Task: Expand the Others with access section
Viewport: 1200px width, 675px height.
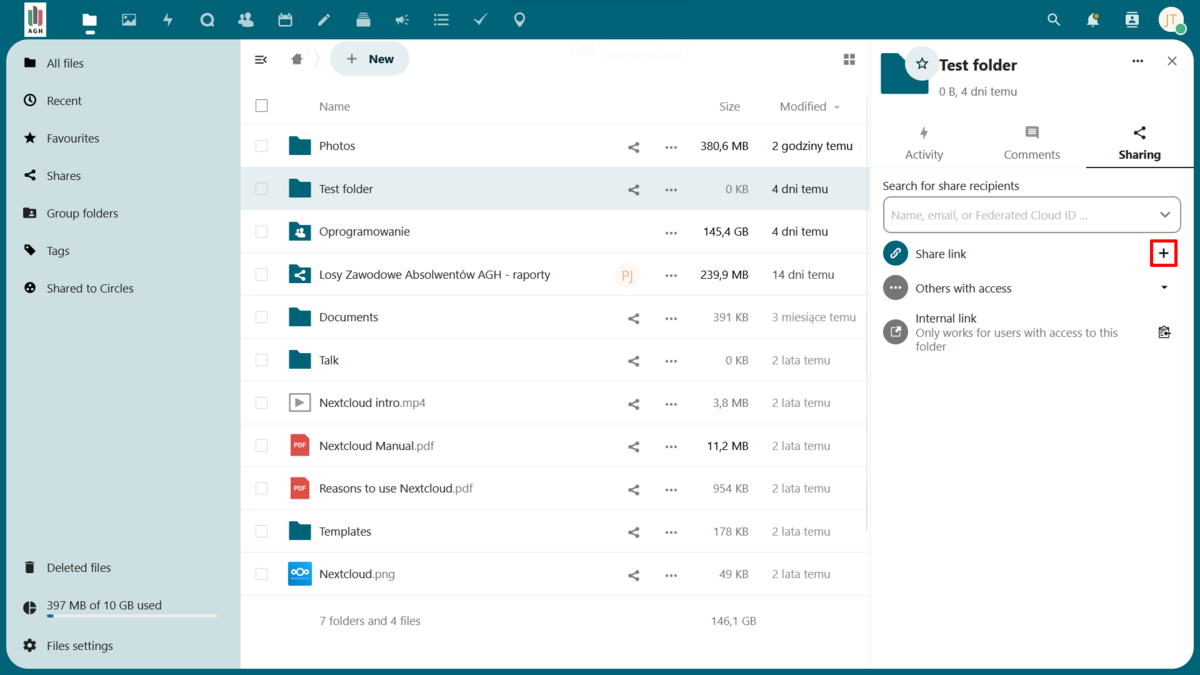Action: click(x=1164, y=288)
